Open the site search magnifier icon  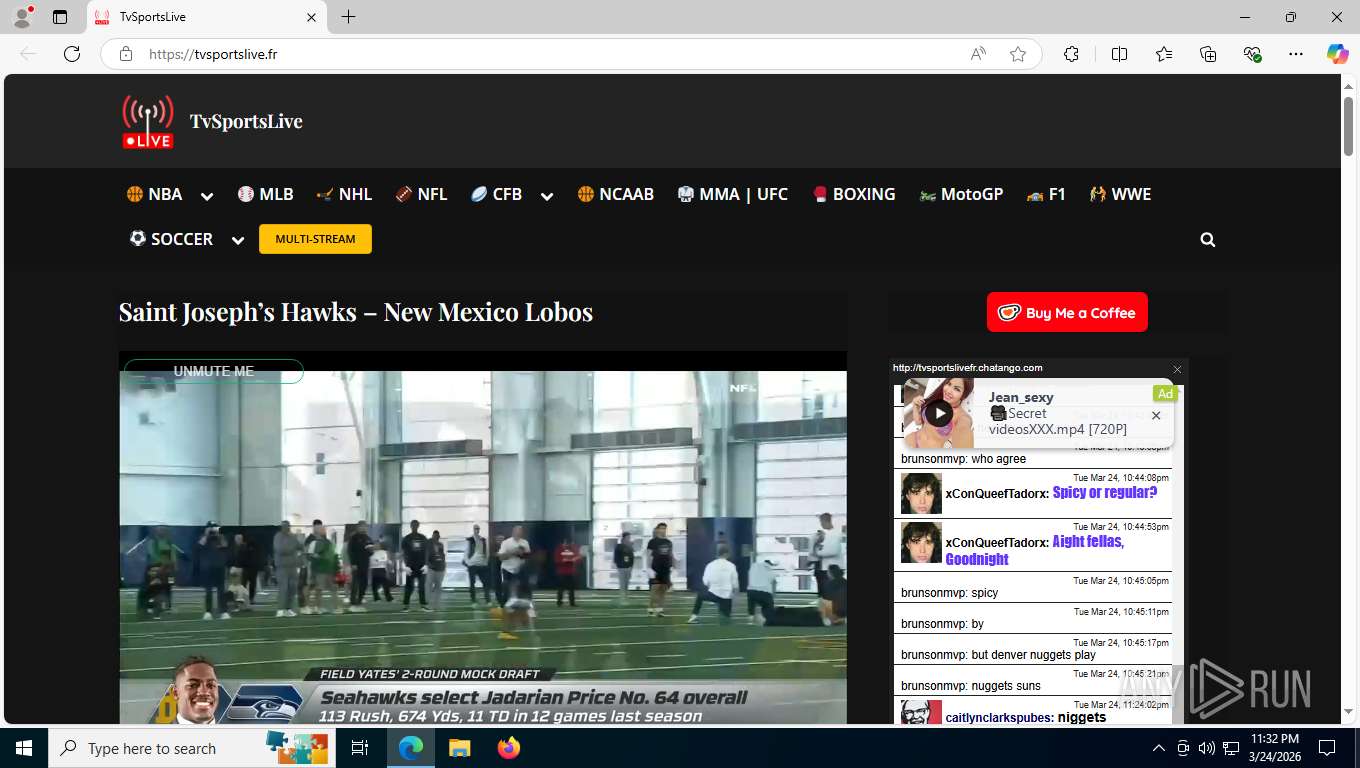click(1208, 240)
